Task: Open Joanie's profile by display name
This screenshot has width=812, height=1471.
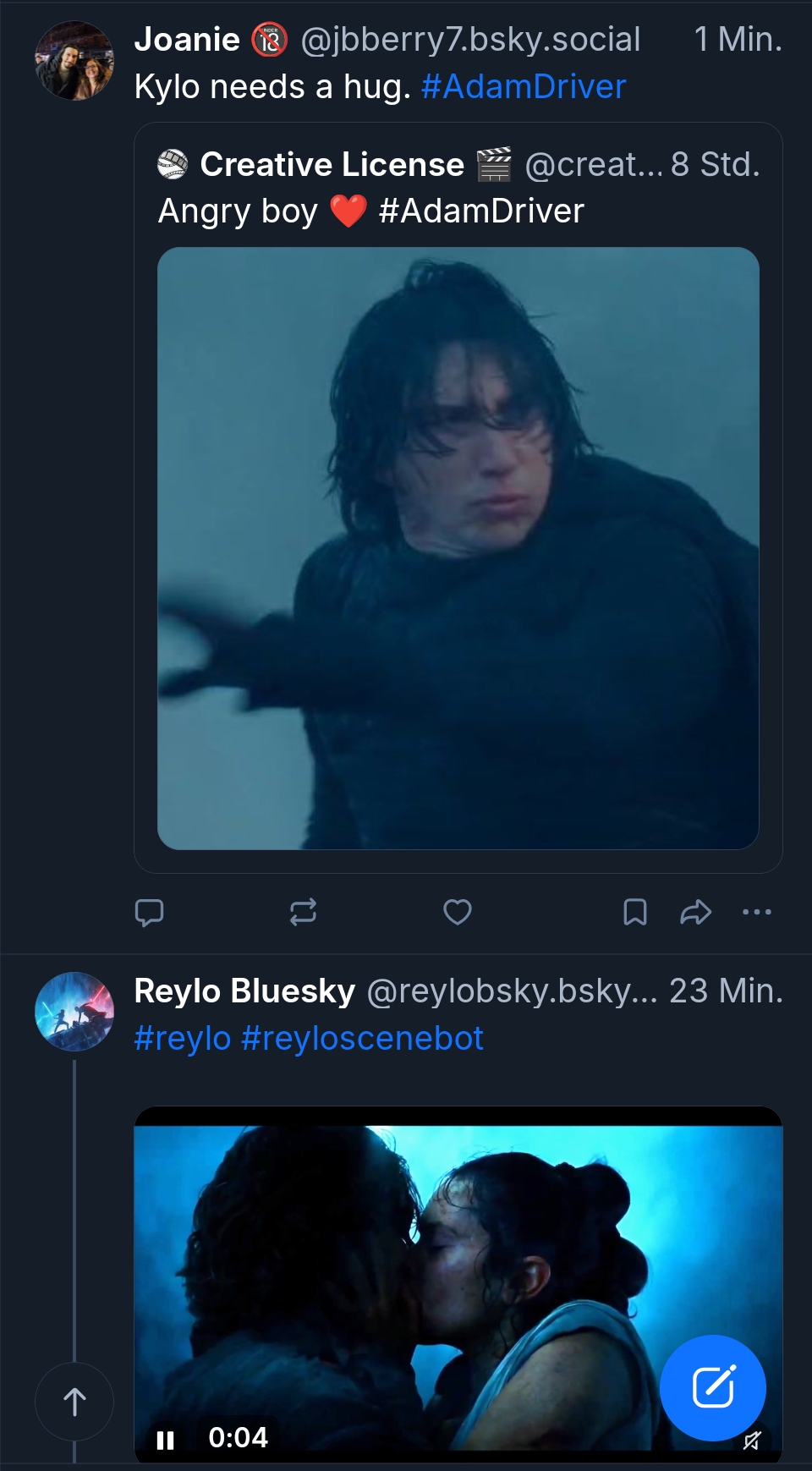Action: (187, 39)
